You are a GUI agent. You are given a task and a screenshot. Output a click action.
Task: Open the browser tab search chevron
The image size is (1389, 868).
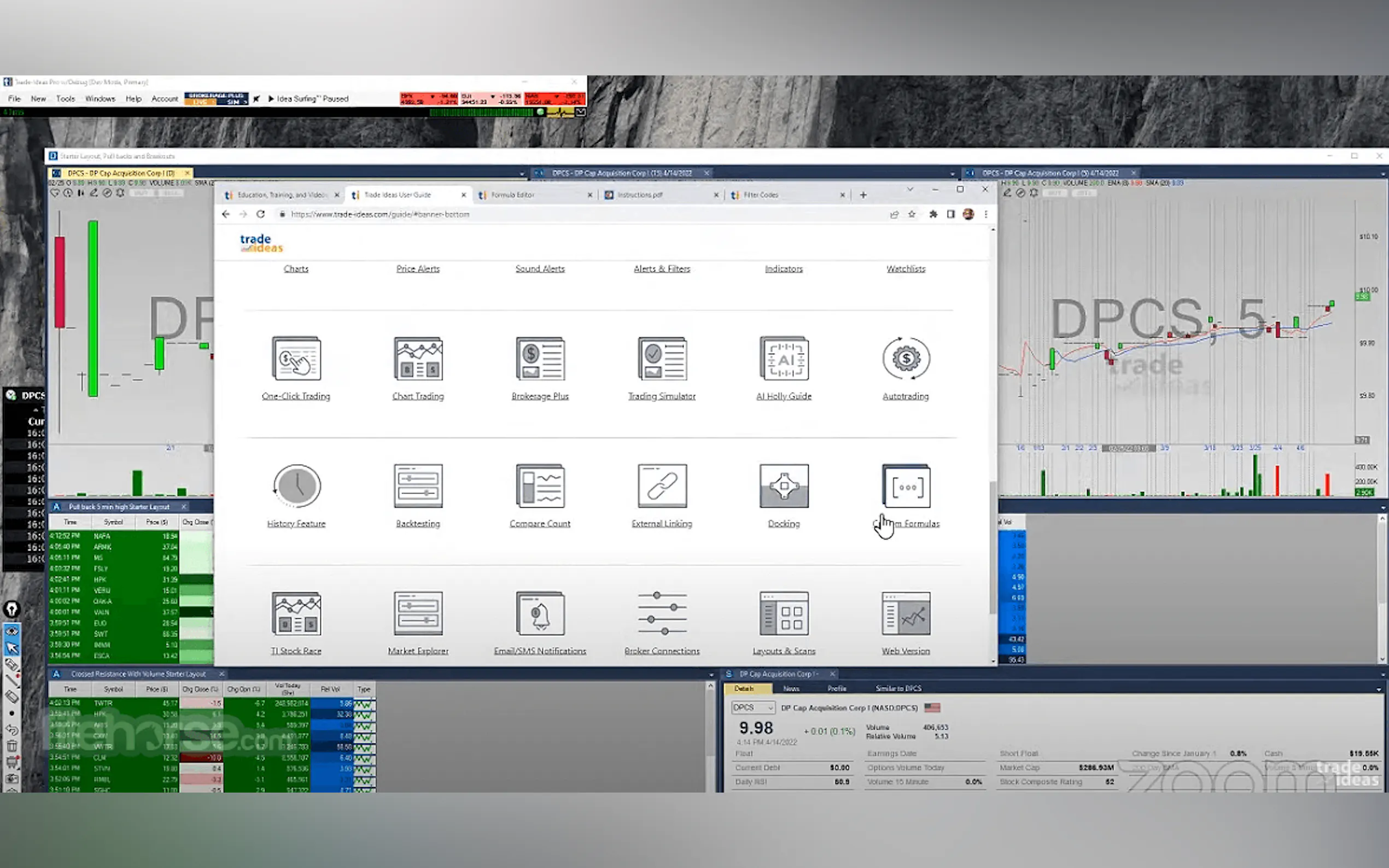point(909,190)
